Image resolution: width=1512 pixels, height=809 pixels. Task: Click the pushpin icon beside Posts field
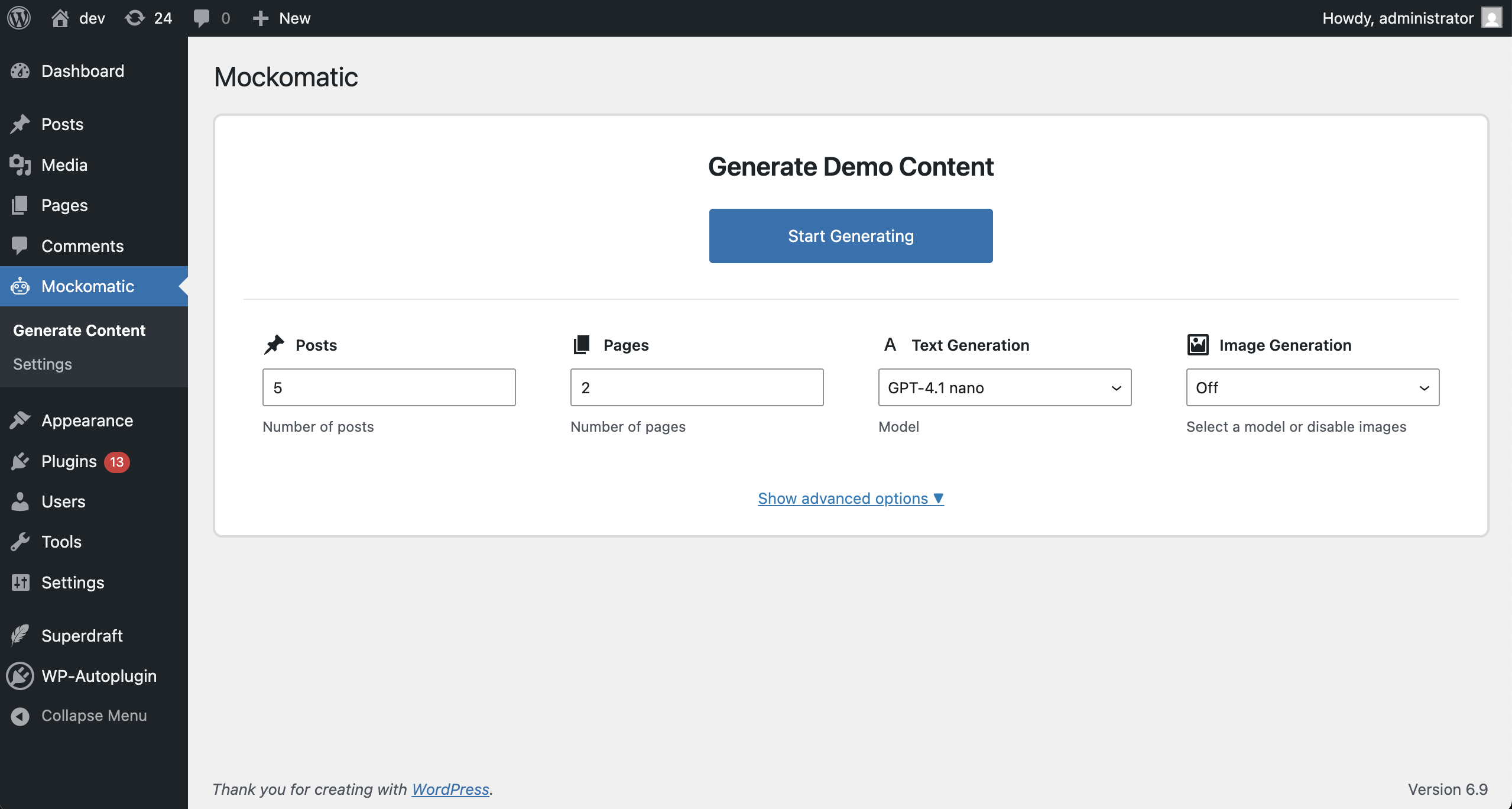pos(274,345)
